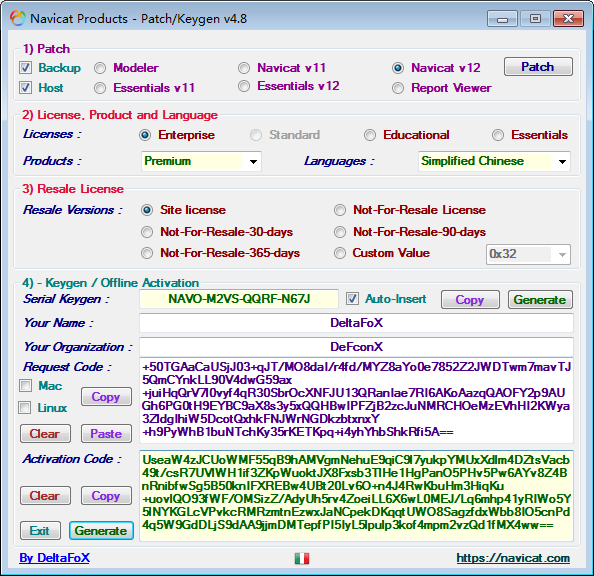Clear the Request Code
The width and height of the screenshot is (594, 576).
click(45, 434)
